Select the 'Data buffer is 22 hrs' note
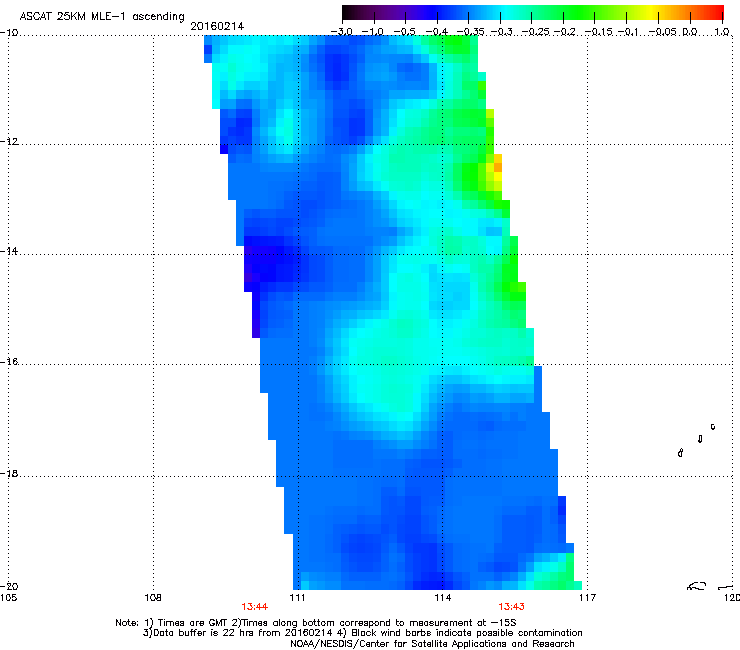Viewport: 740px width, 650px height. [201, 633]
